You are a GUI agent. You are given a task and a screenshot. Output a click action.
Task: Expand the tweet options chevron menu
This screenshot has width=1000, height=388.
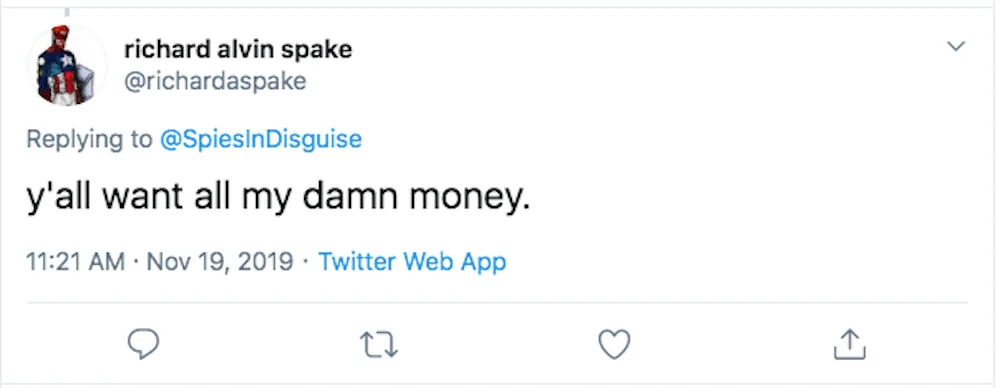(x=955, y=47)
